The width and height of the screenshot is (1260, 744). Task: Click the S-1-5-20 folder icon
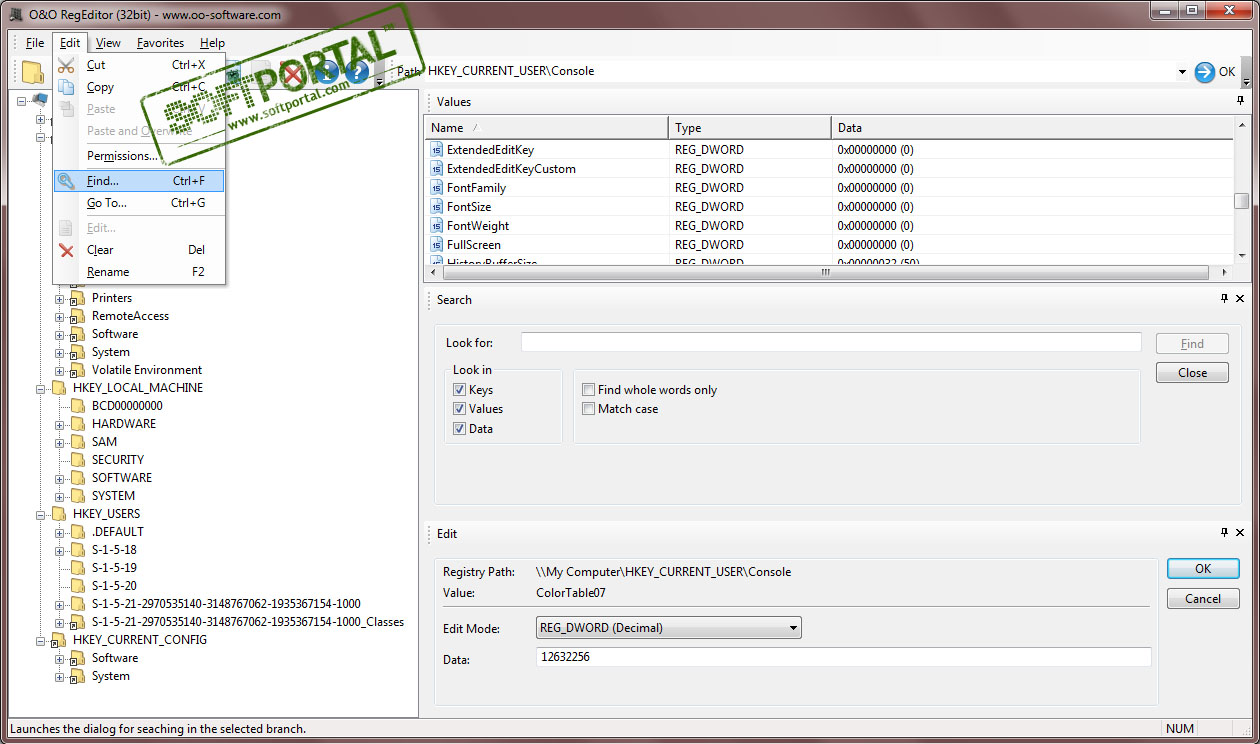pyautogui.click(x=78, y=586)
